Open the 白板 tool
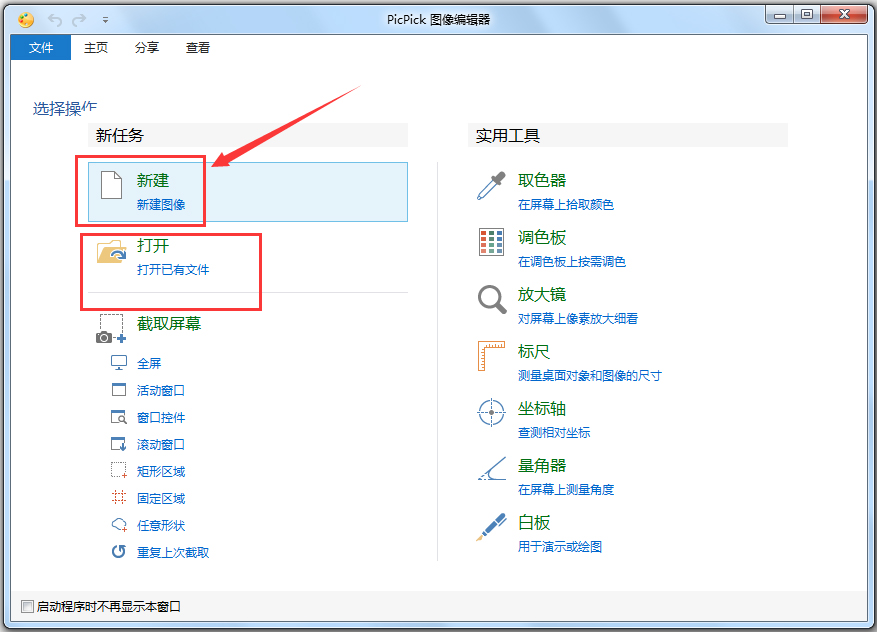Image resolution: width=877 pixels, height=632 pixels. pos(534,522)
